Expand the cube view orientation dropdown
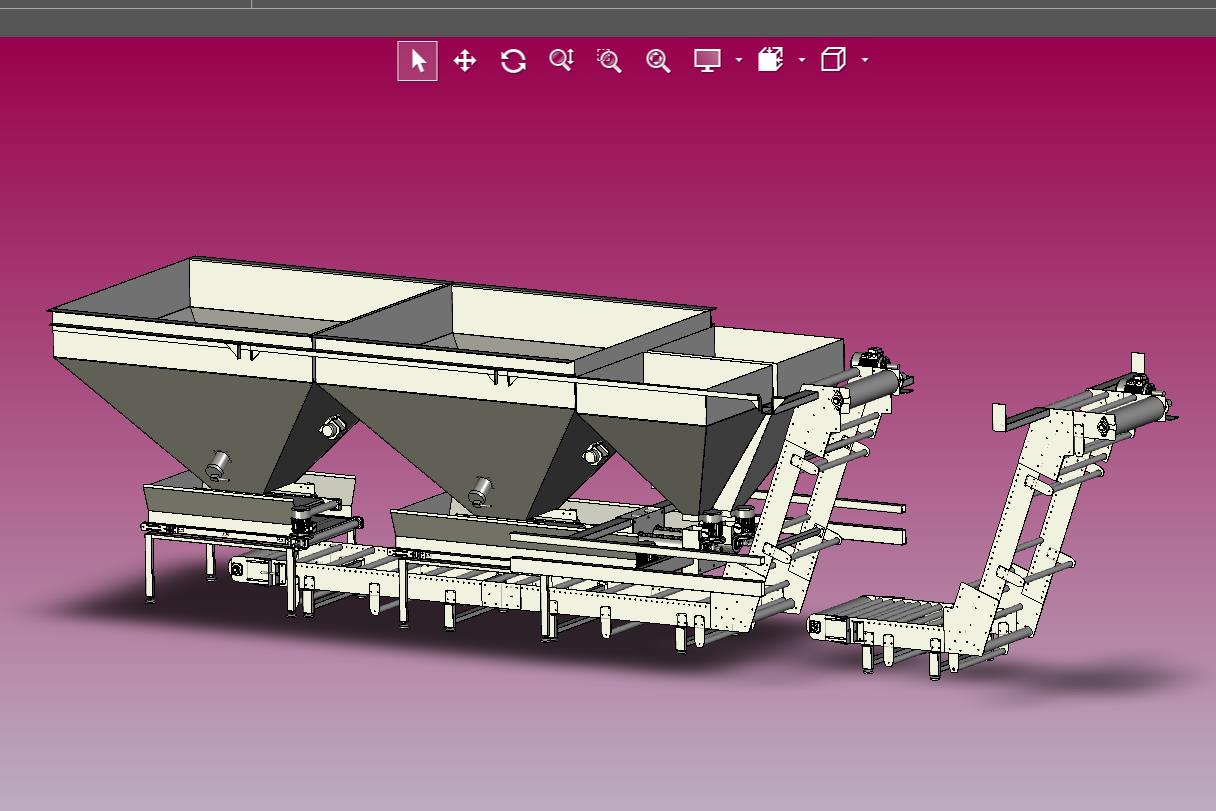Screen dimensions: 1216x811 tap(865, 61)
